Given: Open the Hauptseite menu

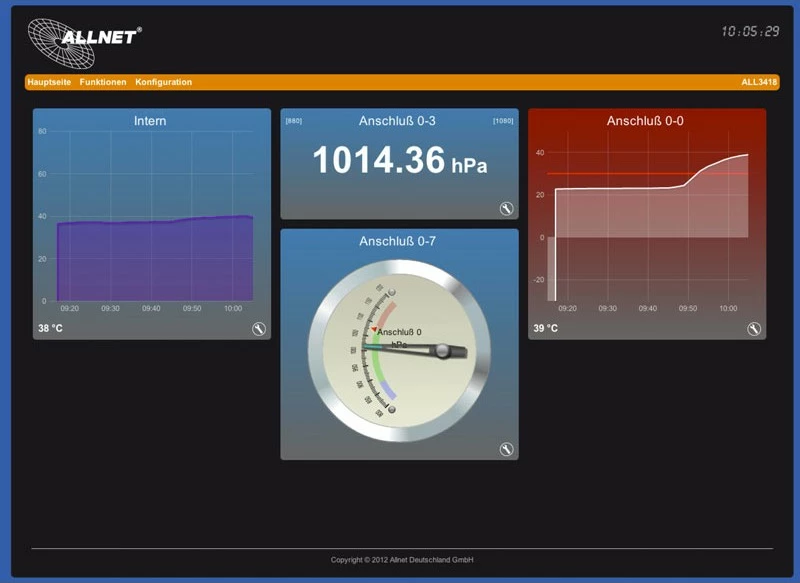Looking at the screenshot, I should pyautogui.click(x=50, y=83).
